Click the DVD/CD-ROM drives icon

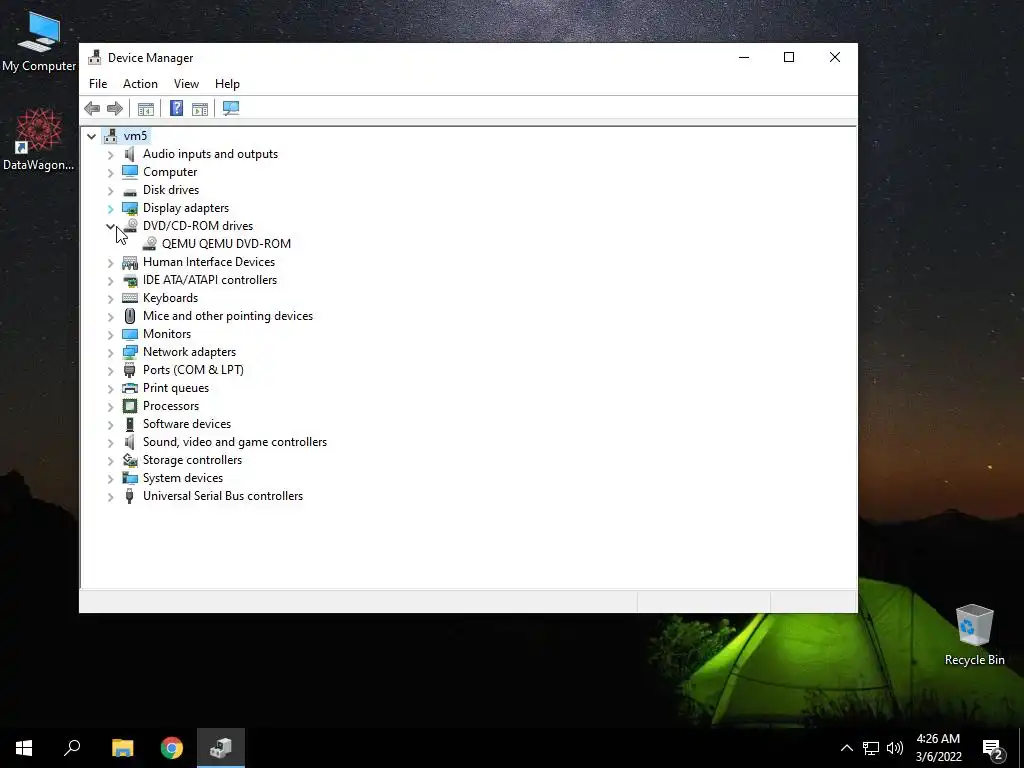[130, 226]
